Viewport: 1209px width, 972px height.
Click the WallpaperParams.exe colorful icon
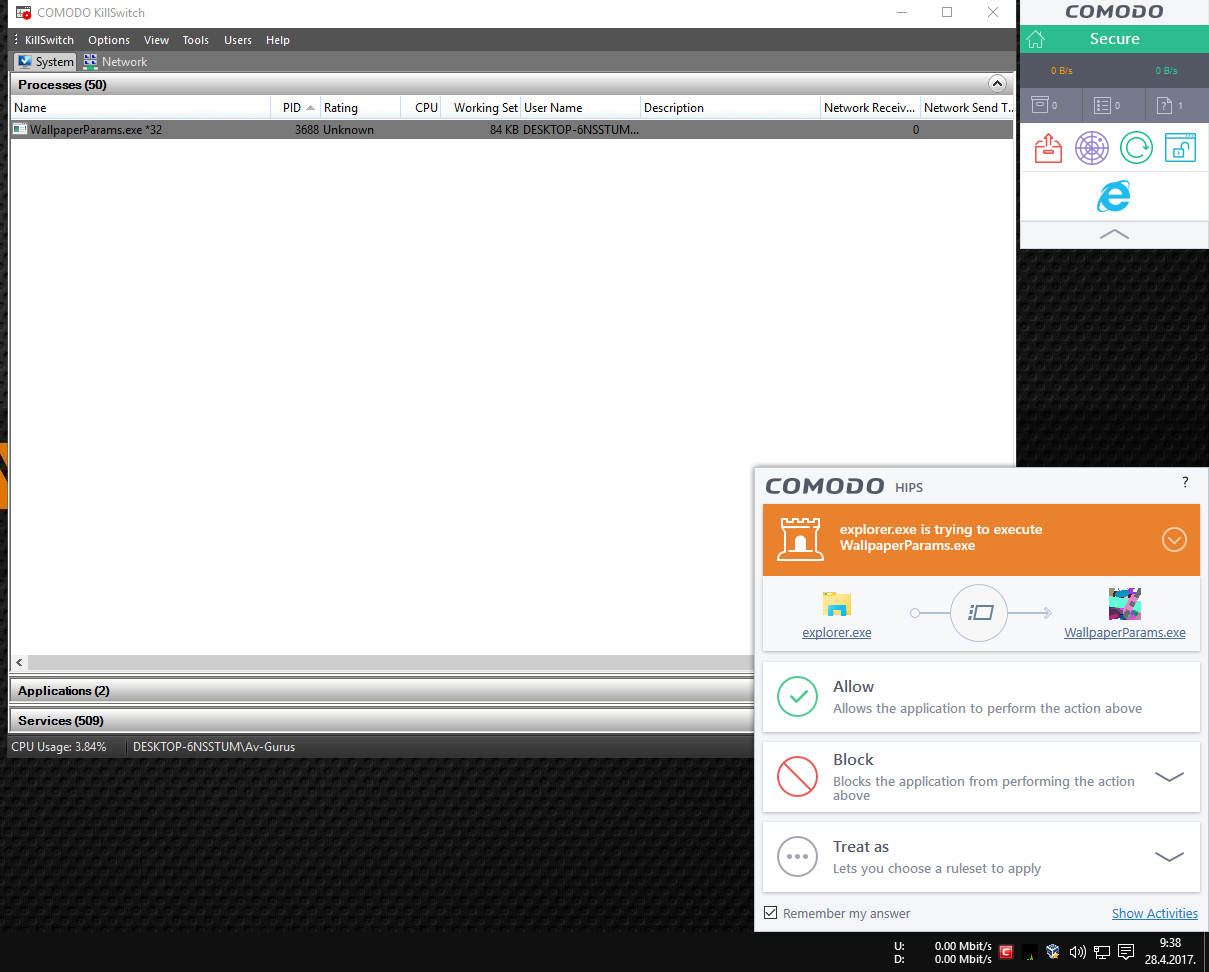[x=1125, y=604]
